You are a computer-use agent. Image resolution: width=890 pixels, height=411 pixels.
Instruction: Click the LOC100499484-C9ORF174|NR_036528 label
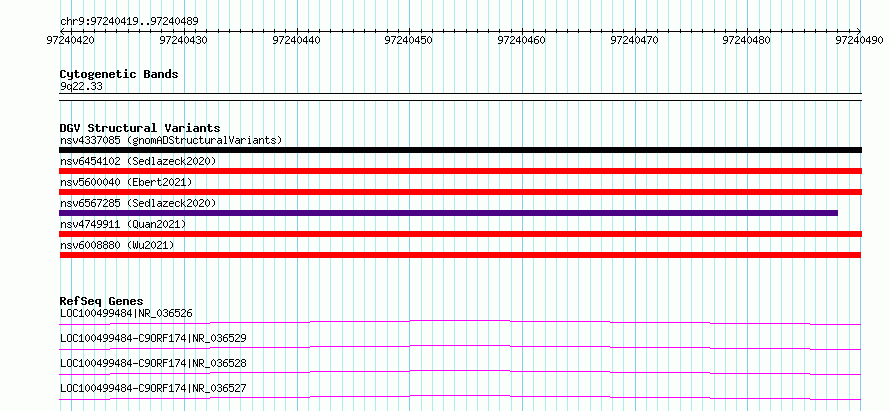click(x=153, y=363)
